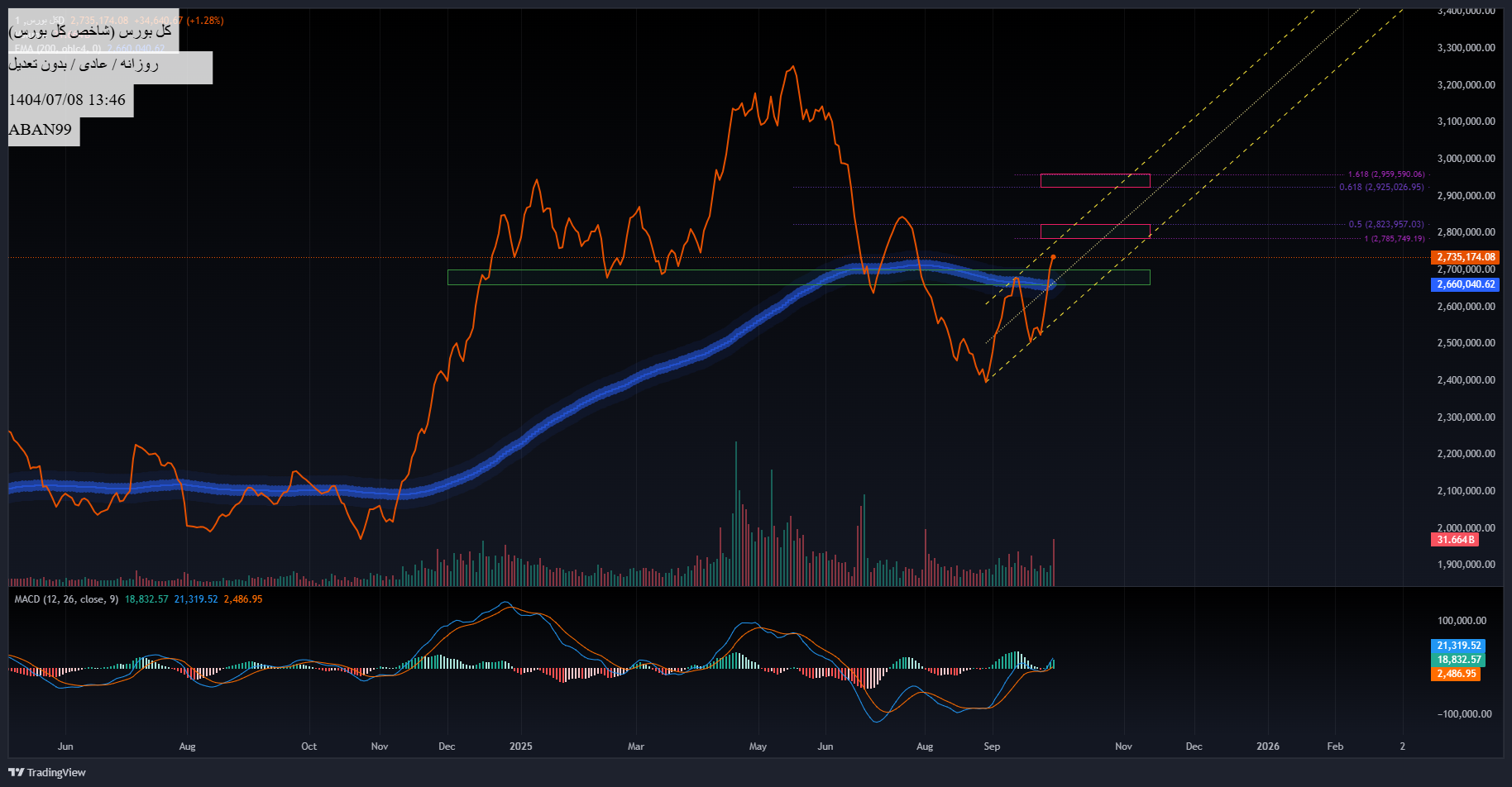Select the 1404/07/08 13:46 date annotation

pyautogui.click(x=67, y=100)
